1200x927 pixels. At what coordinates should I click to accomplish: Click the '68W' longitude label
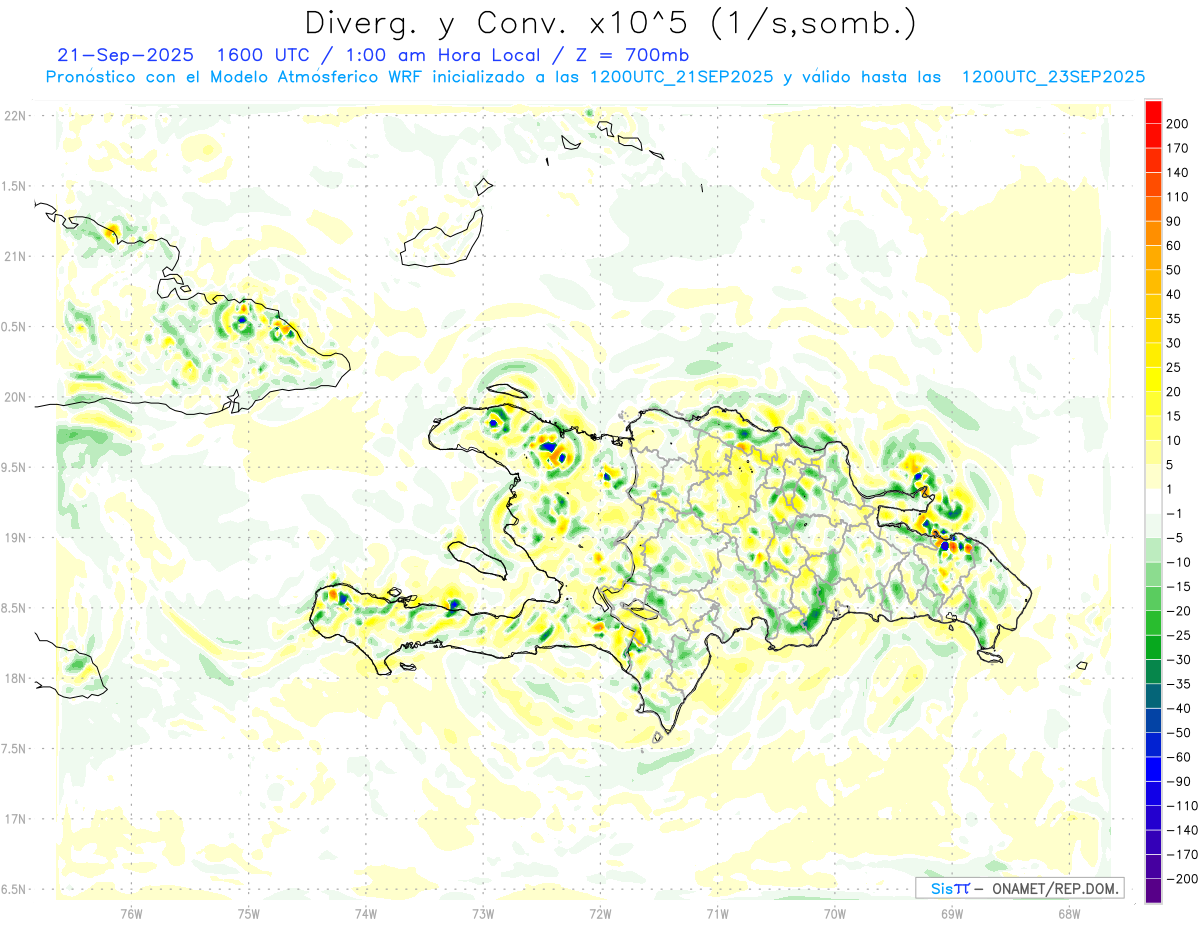(x=1069, y=914)
